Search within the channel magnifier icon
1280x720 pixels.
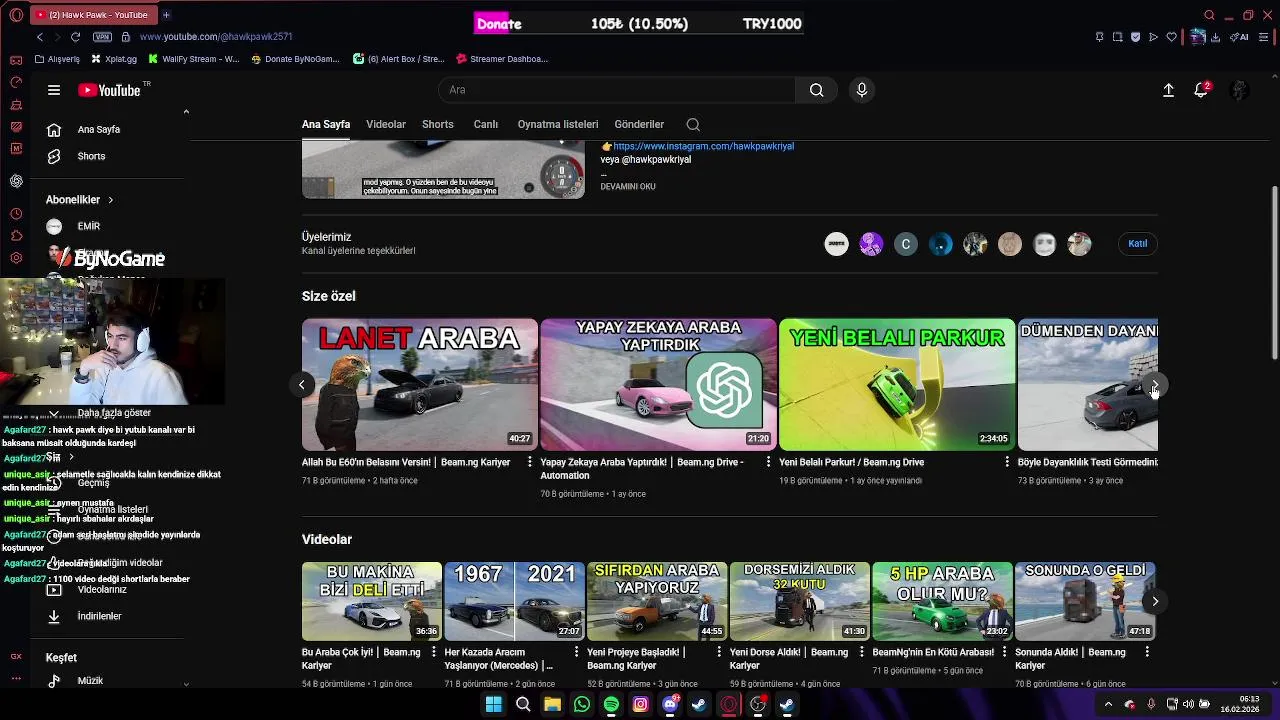693,125
